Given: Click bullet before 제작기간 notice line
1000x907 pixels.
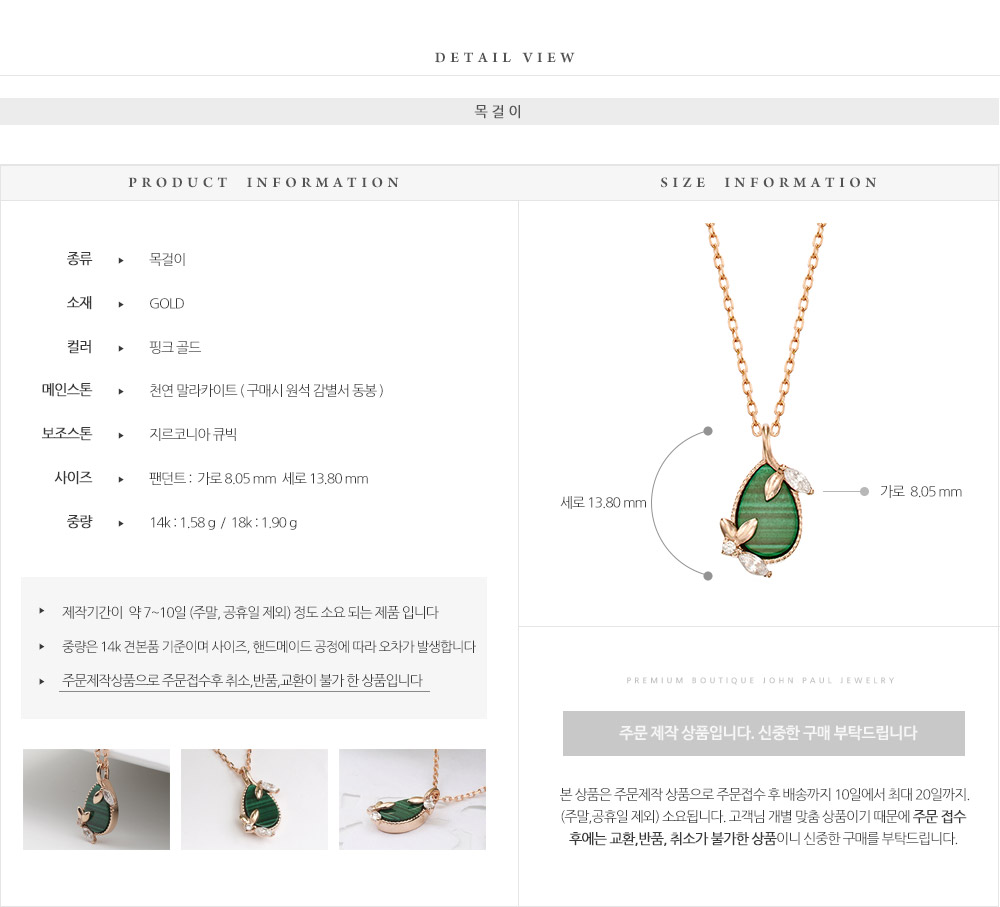Looking at the screenshot, I should [41, 611].
